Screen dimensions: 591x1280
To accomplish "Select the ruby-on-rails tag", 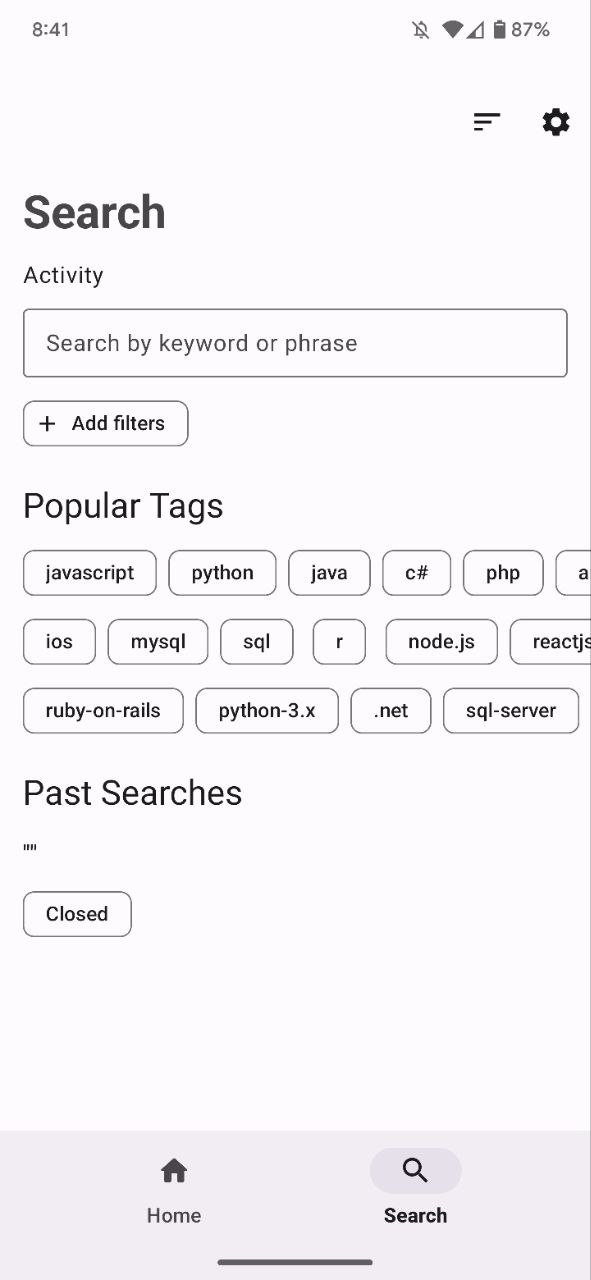I will (103, 711).
